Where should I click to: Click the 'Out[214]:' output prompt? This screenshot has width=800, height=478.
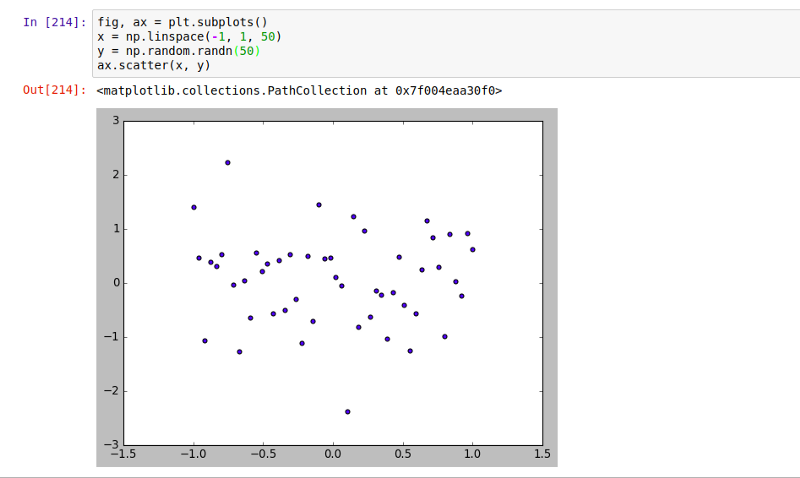[x=55, y=90]
